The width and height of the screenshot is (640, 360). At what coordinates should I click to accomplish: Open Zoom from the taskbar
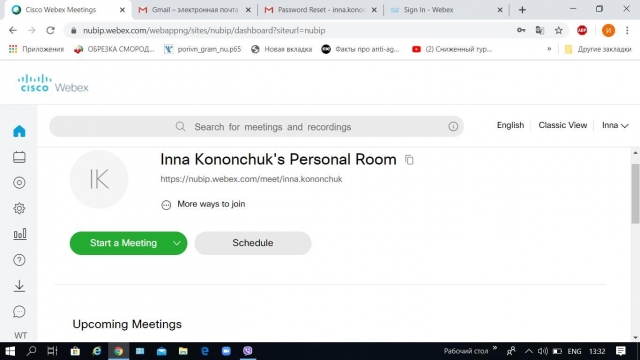point(226,351)
